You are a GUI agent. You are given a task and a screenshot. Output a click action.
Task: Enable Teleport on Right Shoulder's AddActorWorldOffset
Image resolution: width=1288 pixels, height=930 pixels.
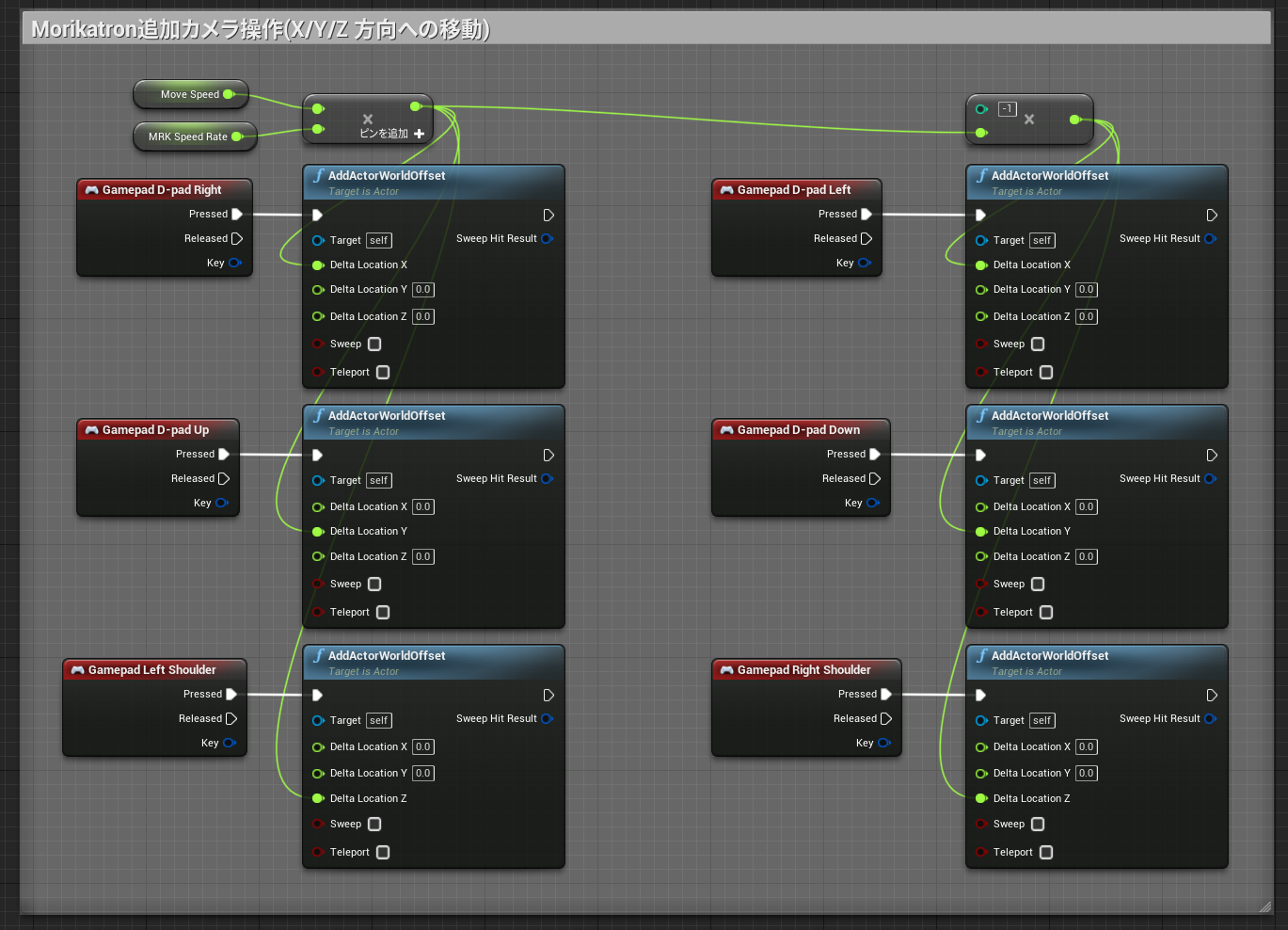pos(1046,852)
